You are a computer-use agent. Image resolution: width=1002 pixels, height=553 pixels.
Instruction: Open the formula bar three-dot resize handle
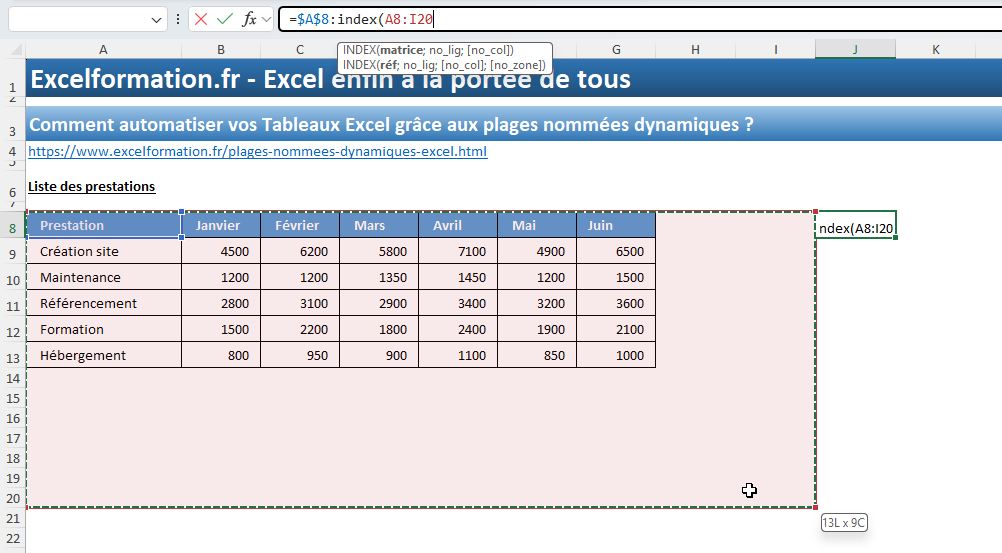pyautogui.click(x=178, y=19)
